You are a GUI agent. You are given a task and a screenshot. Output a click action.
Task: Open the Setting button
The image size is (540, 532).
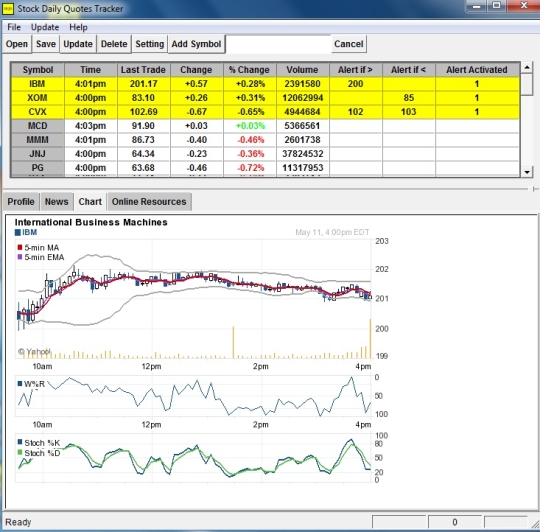point(149,44)
